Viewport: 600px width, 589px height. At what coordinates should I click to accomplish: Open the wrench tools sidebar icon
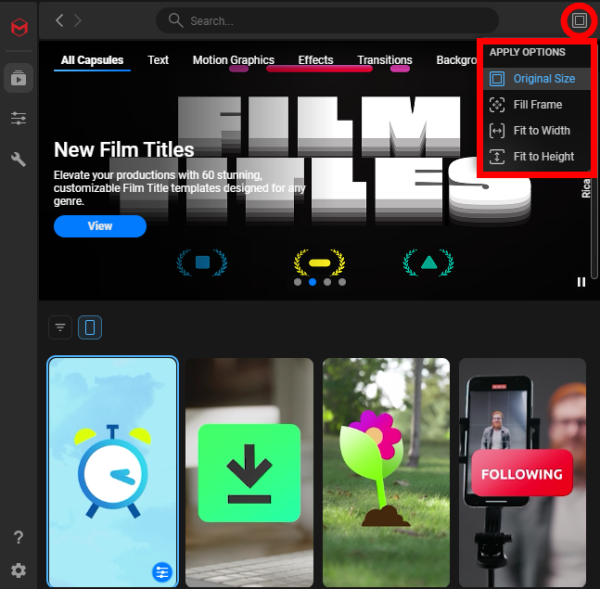click(x=18, y=159)
